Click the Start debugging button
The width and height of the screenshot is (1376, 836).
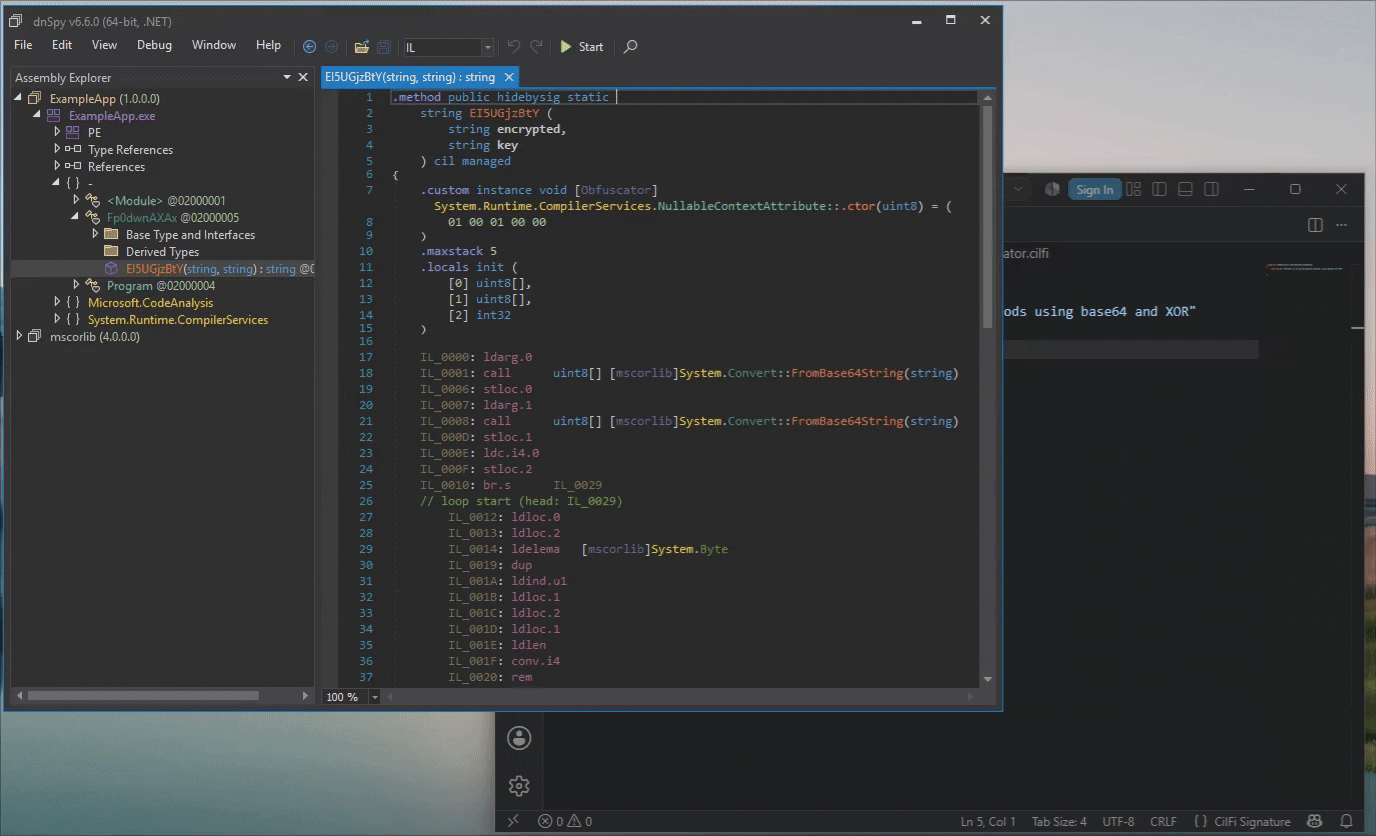pyautogui.click(x=581, y=46)
